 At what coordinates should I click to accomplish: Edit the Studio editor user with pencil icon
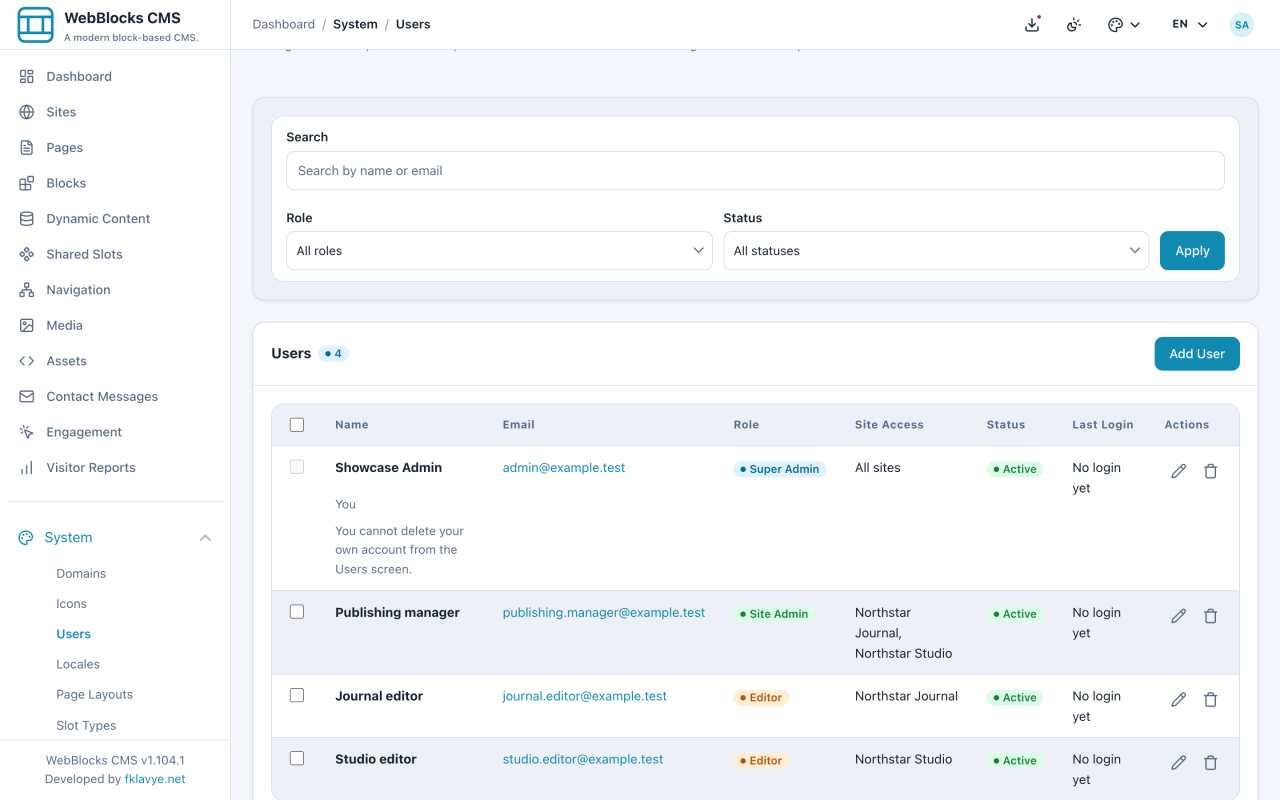coord(1179,763)
